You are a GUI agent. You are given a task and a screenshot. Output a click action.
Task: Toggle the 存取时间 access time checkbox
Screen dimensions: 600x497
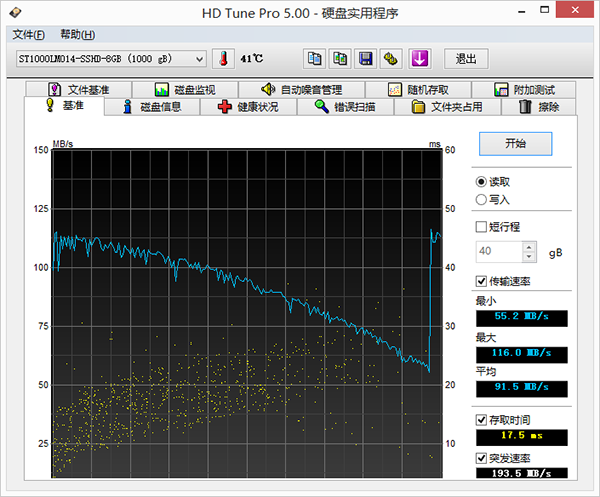coord(481,420)
